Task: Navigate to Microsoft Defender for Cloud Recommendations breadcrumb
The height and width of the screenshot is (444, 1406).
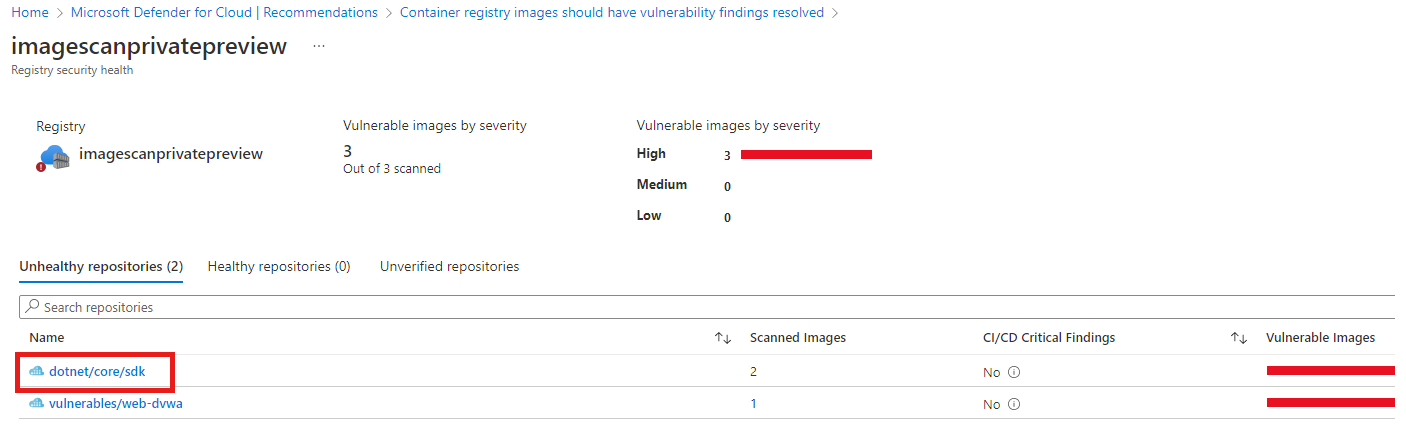Action: (x=224, y=13)
